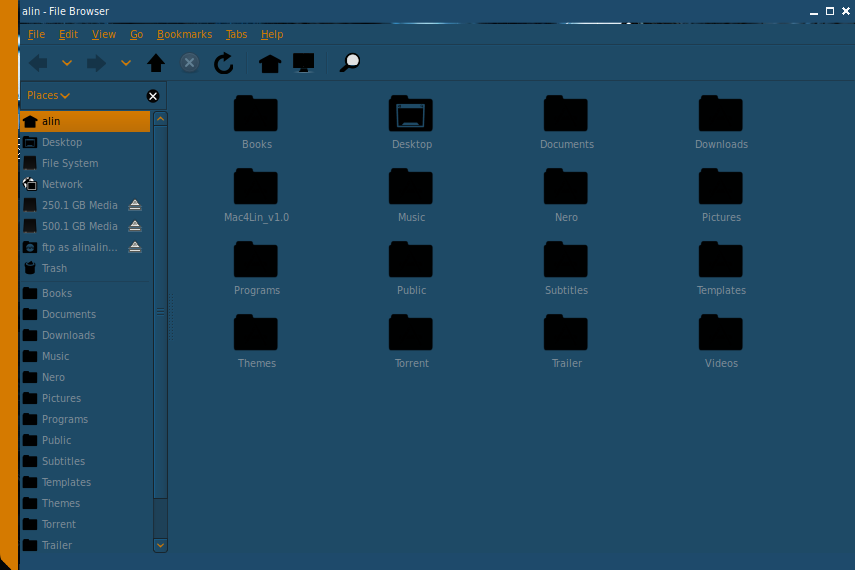Image resolution: width=855 pixels, height=570 pixels.
Task: Select the Trailer folder in main pane
Action: pos(566,333)
